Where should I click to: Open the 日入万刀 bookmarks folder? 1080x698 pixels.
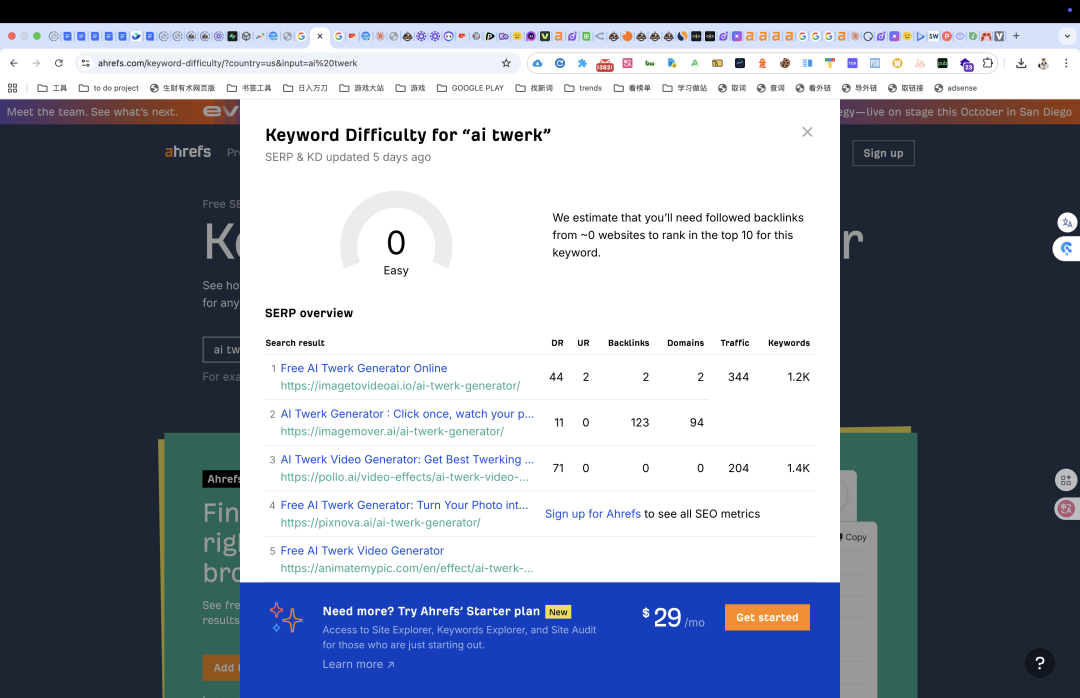[x=305, y=88]
